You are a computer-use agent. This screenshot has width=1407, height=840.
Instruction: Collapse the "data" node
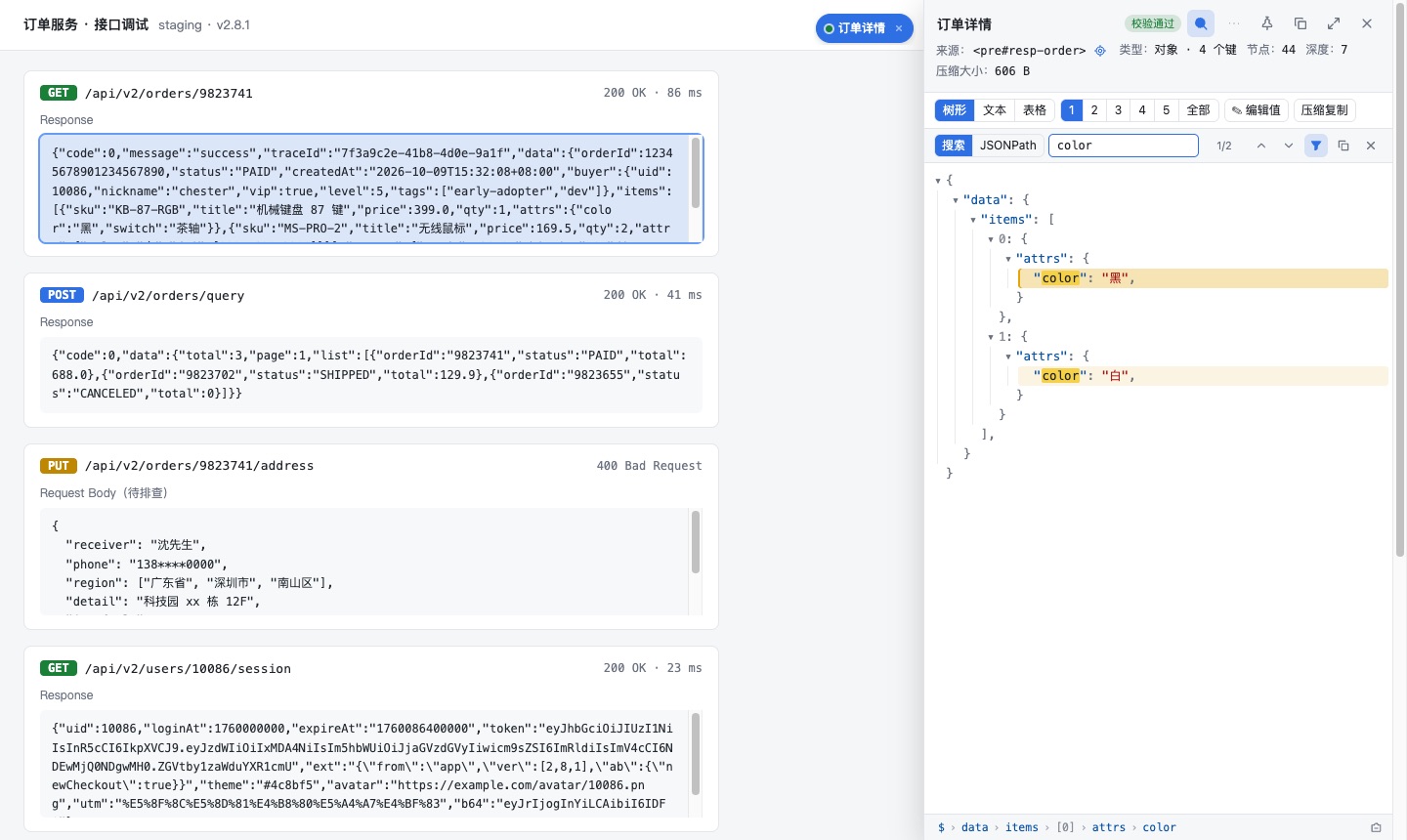(x=956, y=200)
